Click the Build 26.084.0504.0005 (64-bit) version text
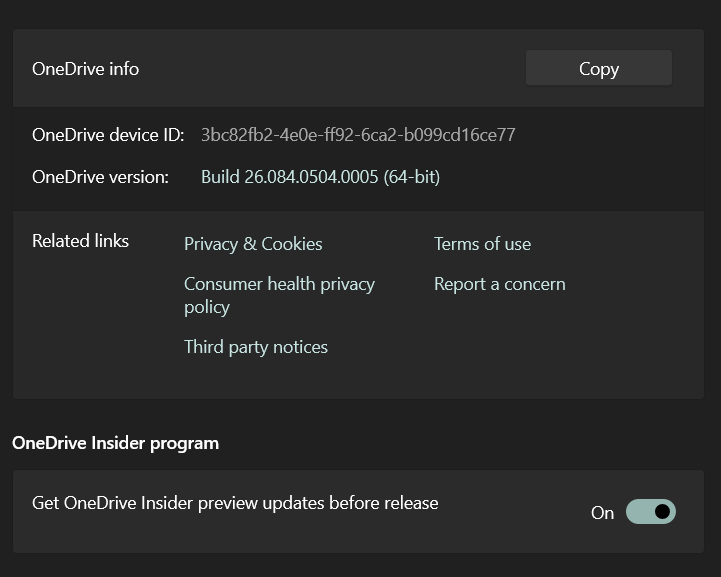This screenshot has height=577, width=721. click(x=320, y=177)
